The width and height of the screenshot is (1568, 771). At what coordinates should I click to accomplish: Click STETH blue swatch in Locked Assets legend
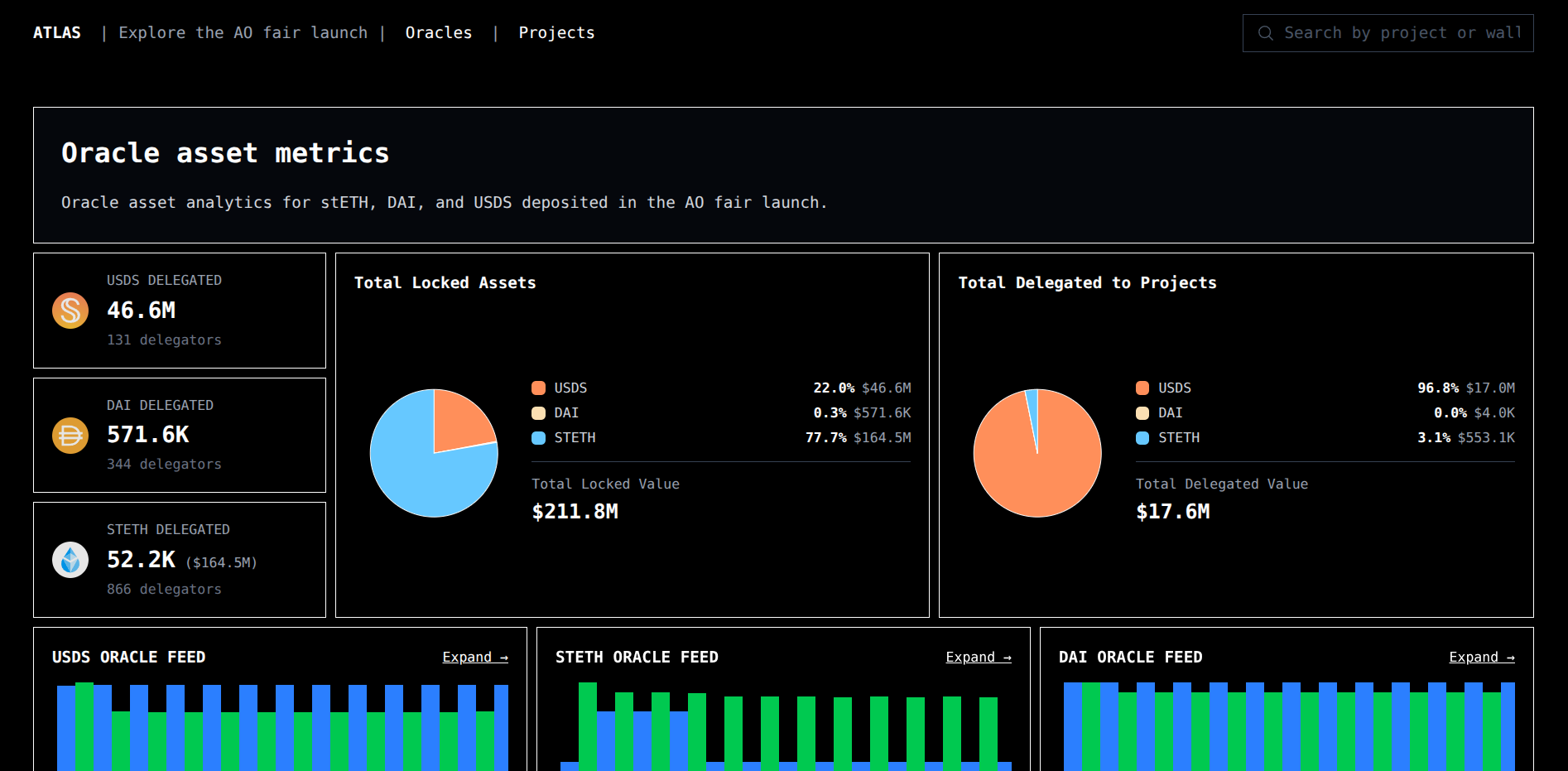tap(539, 438)
